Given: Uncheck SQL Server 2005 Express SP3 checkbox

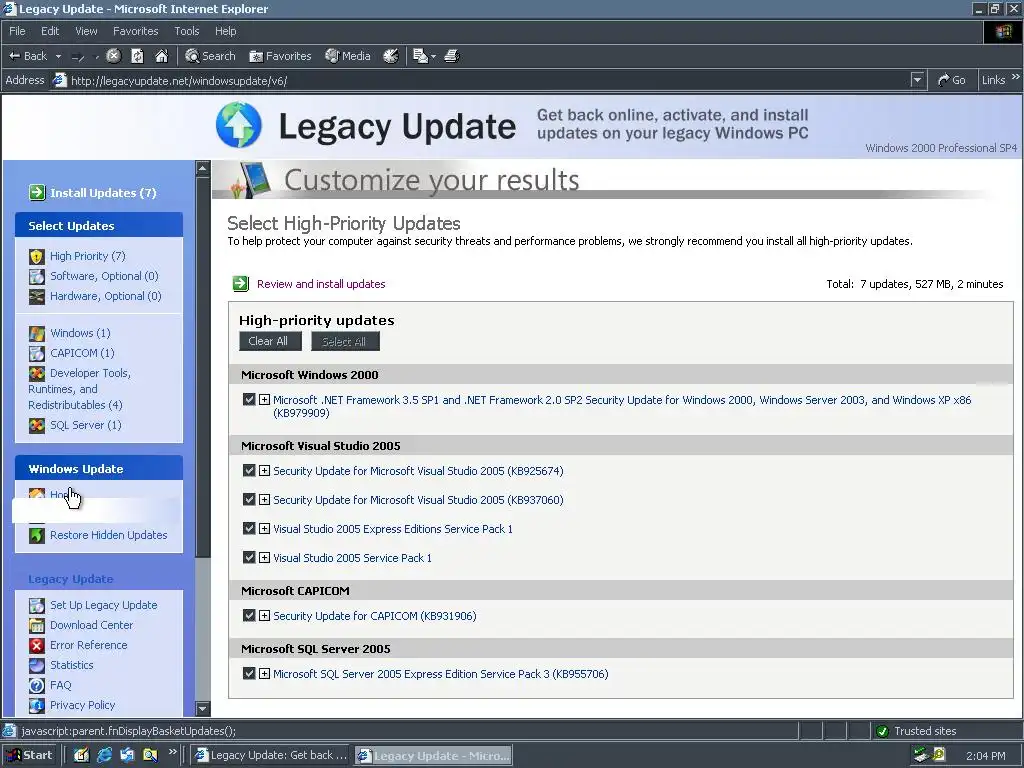Looking at the screenshot, I should (x=249, y=673).
